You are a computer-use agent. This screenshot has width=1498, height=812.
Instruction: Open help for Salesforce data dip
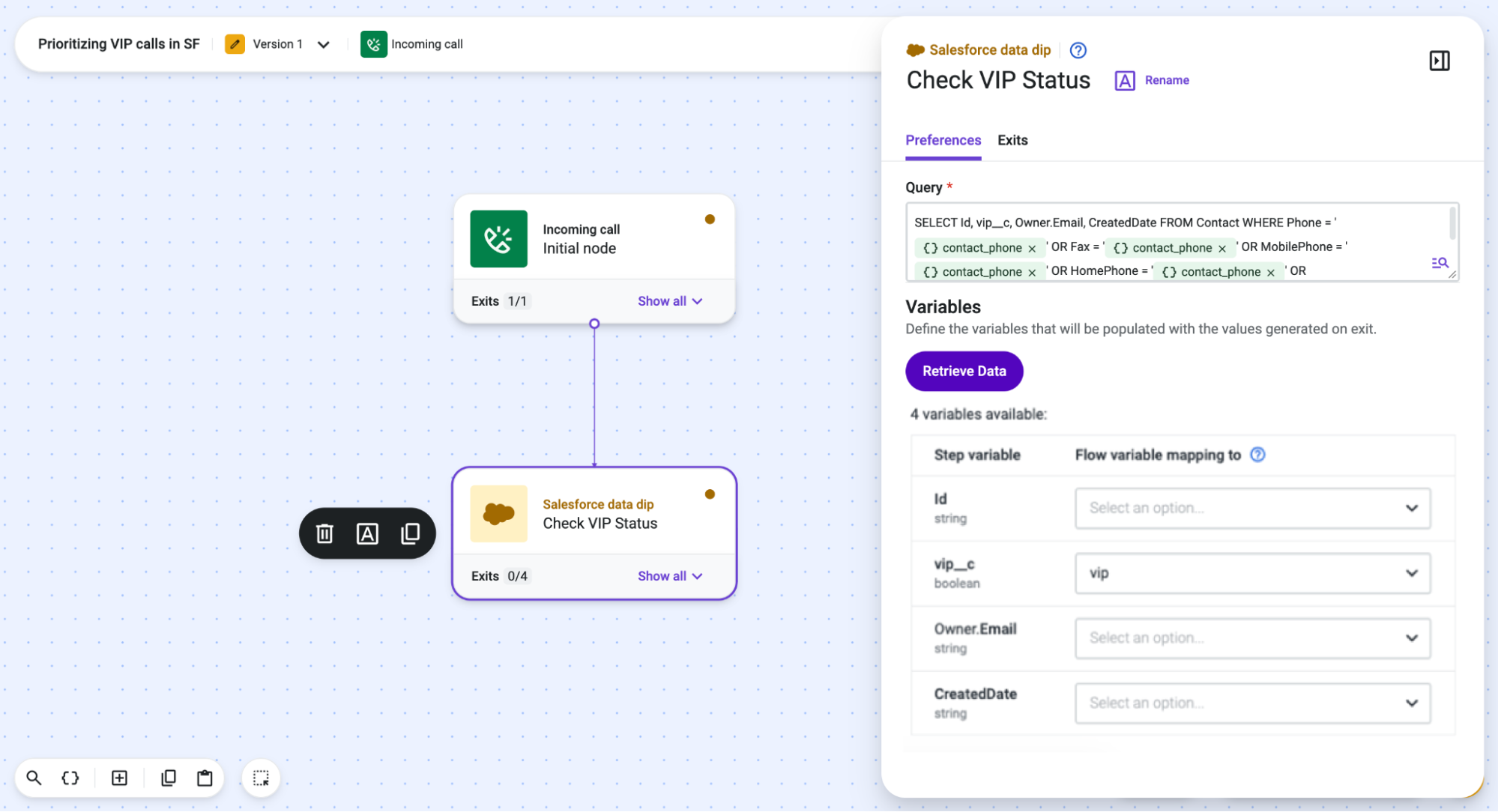(1078, 50)
